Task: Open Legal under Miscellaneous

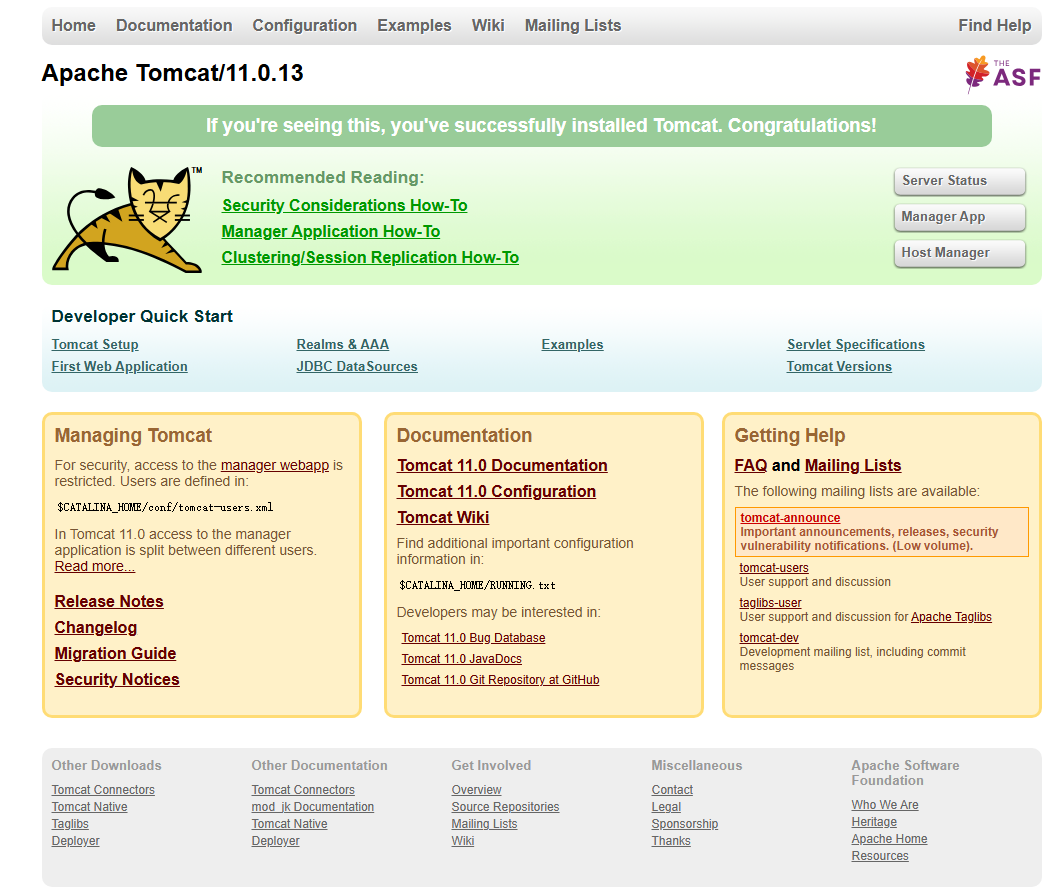Action: (666, 806)
